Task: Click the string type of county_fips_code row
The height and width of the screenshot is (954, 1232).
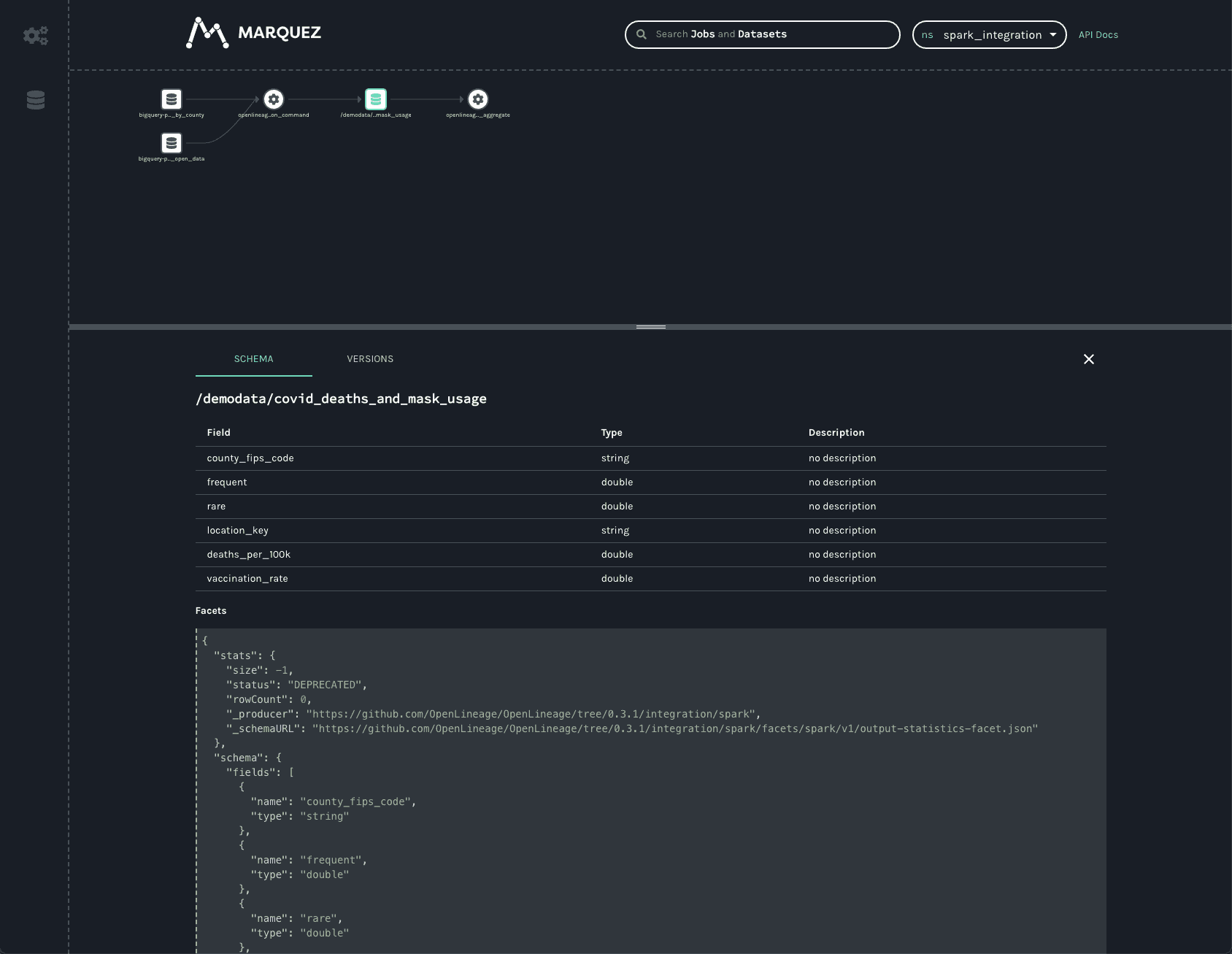Action: tap(615, 458)
